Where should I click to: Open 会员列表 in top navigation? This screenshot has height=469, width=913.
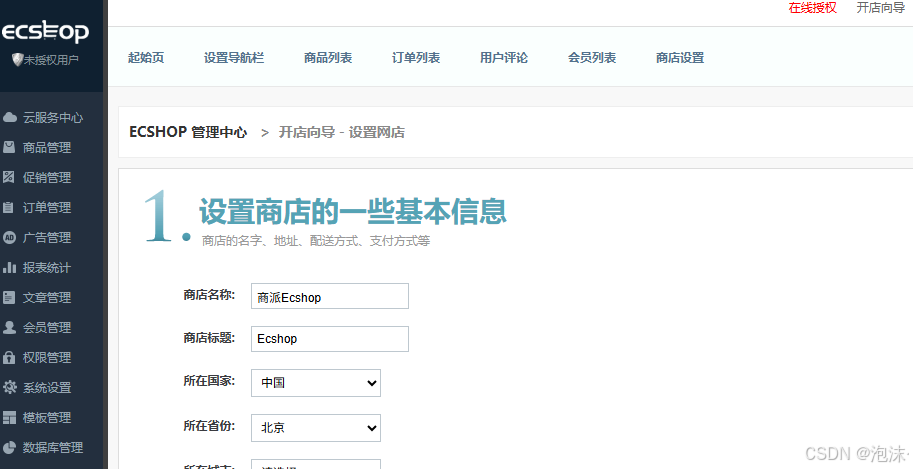click(592, 58)
